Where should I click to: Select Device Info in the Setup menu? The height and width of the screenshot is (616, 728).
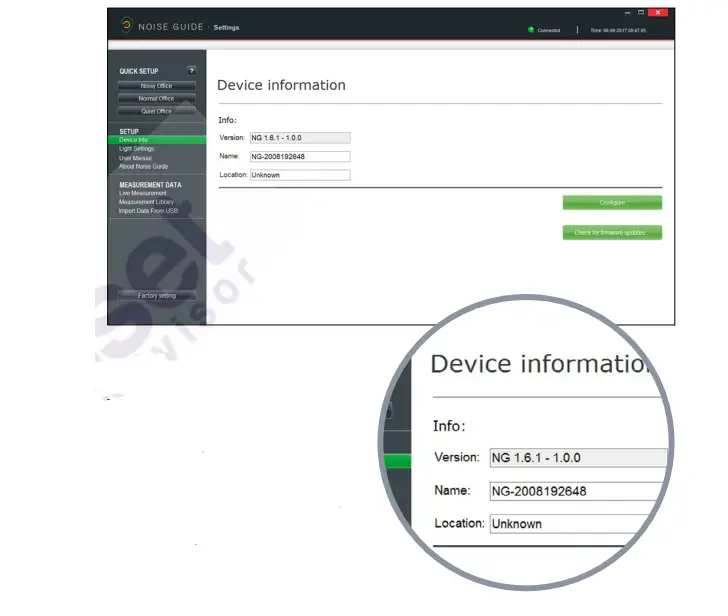[157, 140]
